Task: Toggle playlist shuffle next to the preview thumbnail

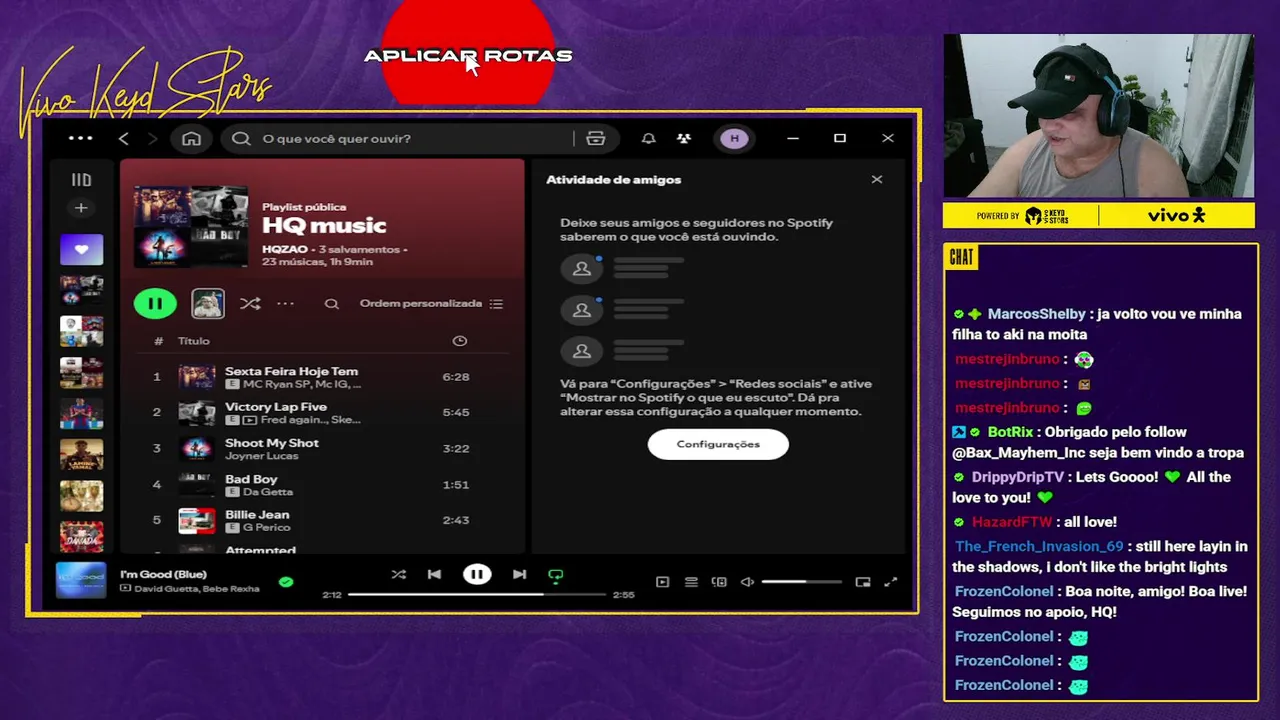Action: coord(250,303)
